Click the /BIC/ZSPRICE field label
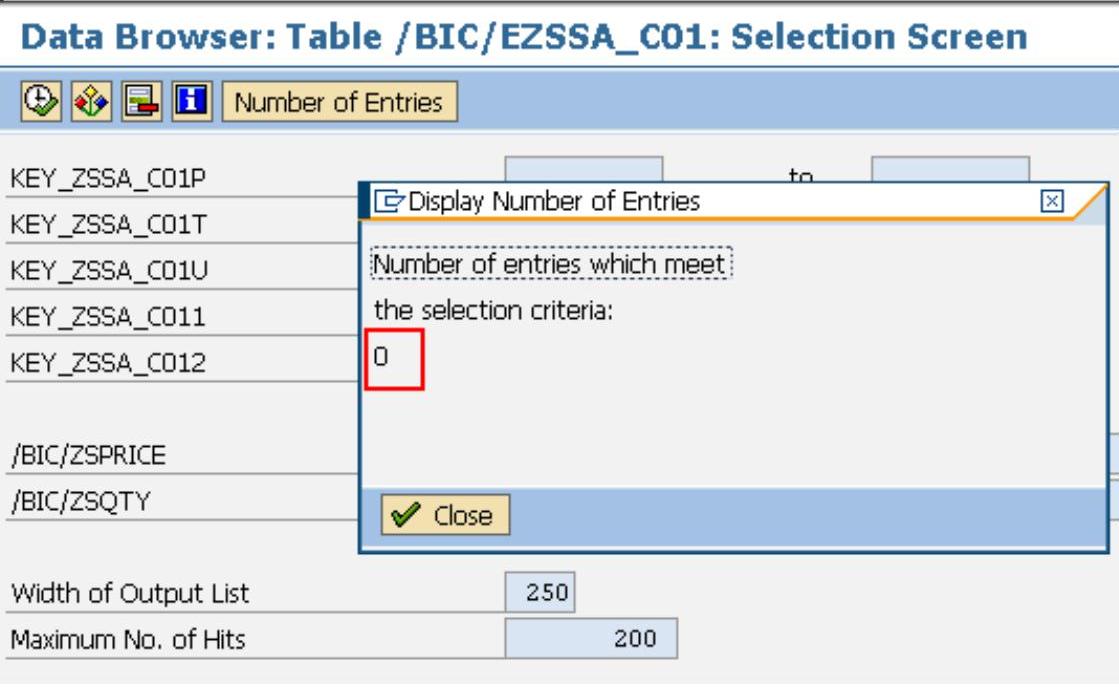Viewport: 1119px width, 687px height. [88, 456]
